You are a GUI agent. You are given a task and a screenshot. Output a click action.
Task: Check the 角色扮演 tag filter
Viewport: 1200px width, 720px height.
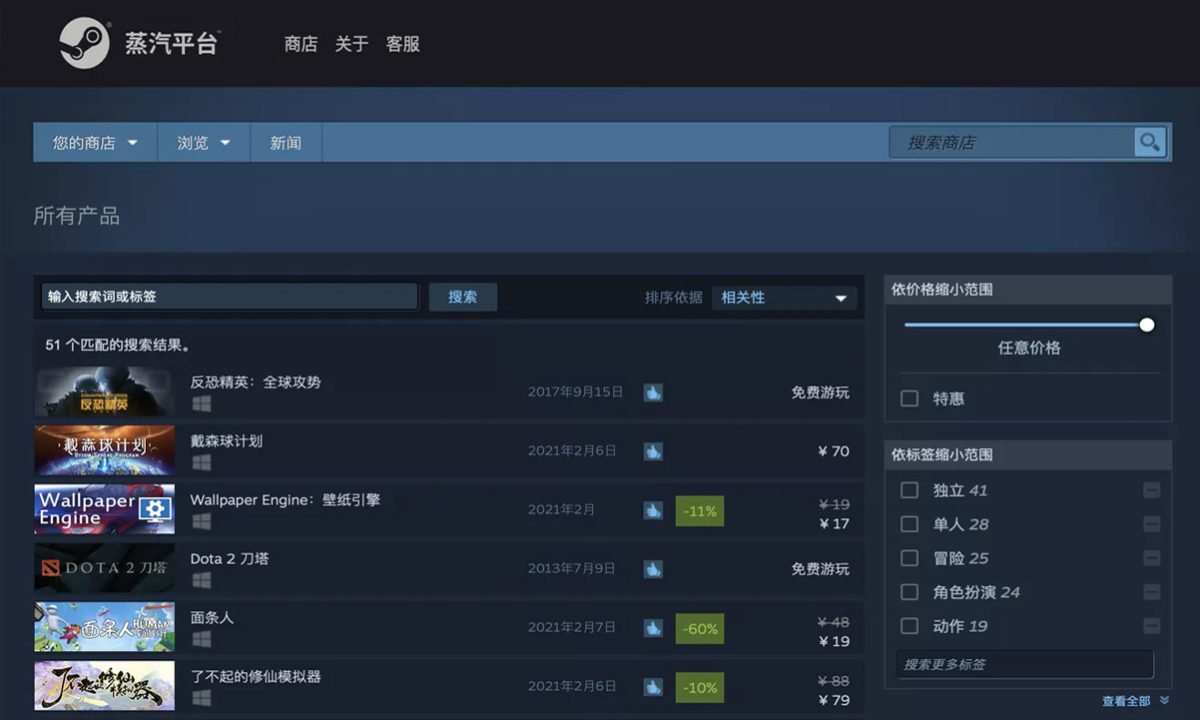tap(909, 591)
